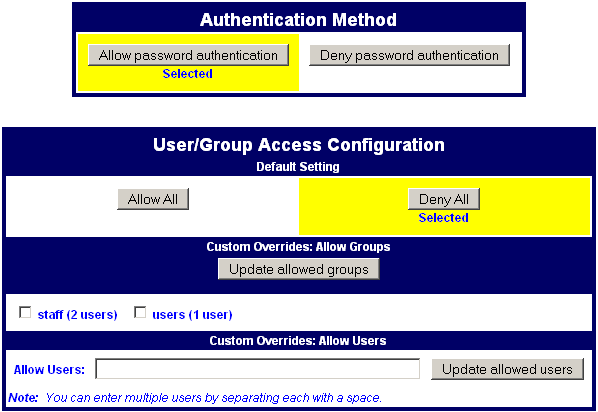Viewport: 598px width, 412px height.
Task: Click Selected text under Allow password authentication
Action: pyautogui.click(x=188, y=74)
